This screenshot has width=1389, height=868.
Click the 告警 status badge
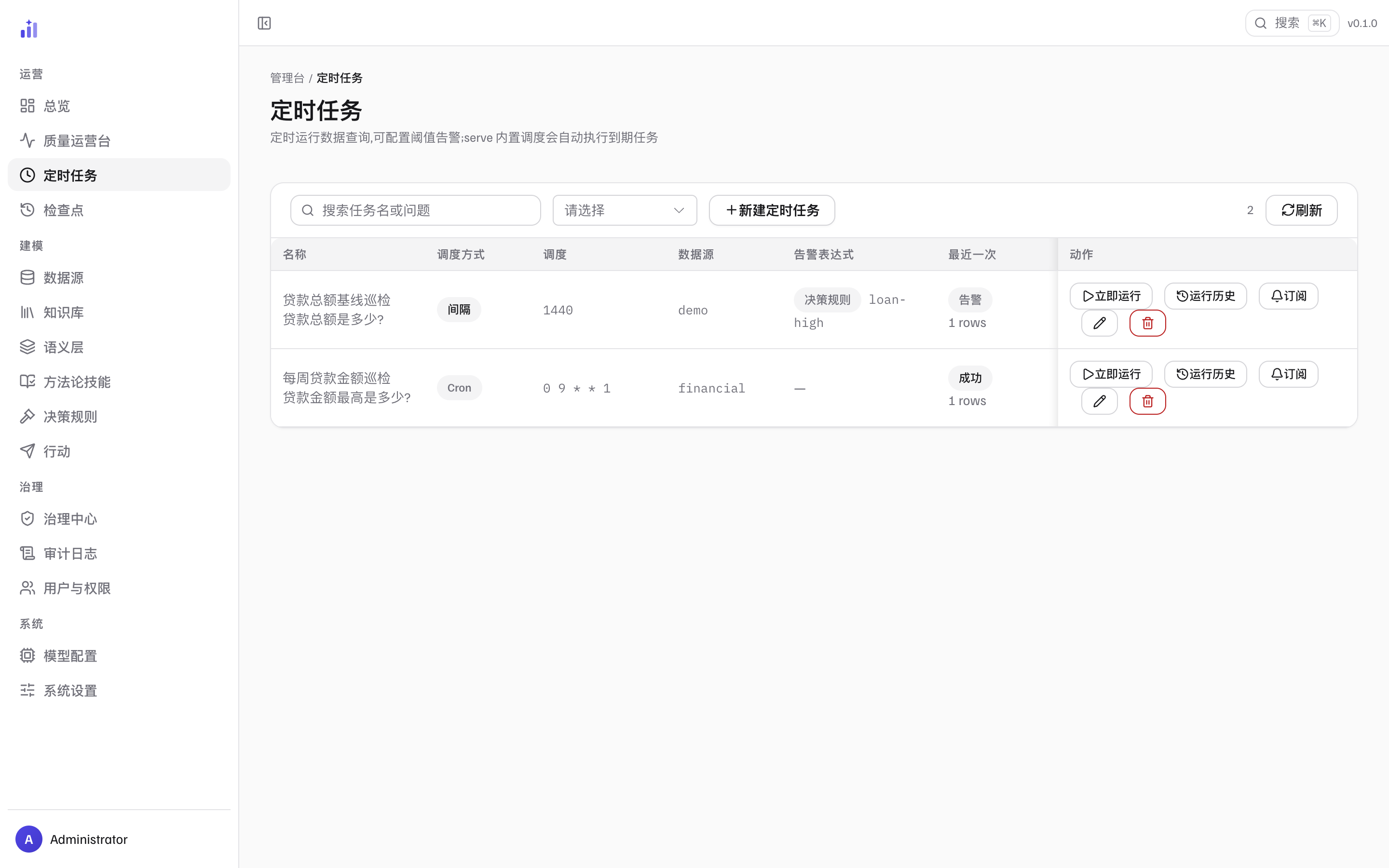point(970,299)
